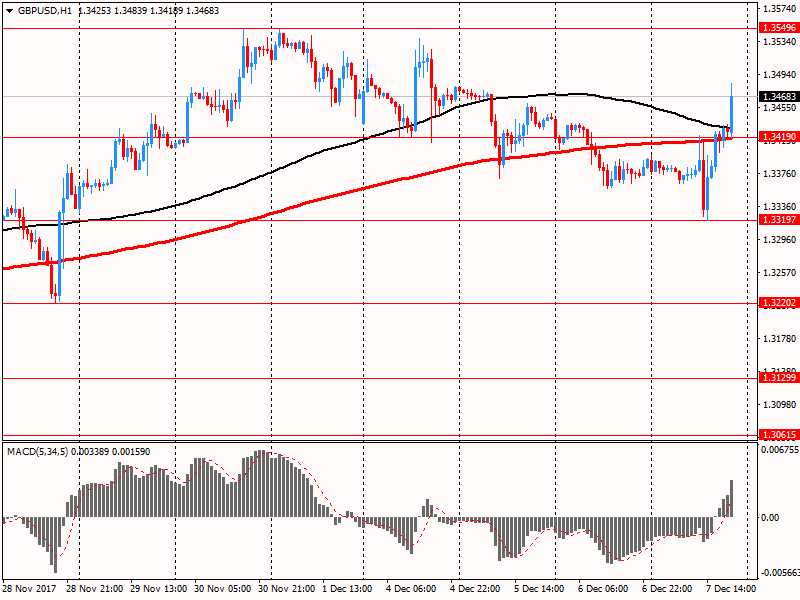Click the MACD scale value 0.006755
The width and height of the screenshot is (800, 600).
pyautogui.click(x=780, y=450)
